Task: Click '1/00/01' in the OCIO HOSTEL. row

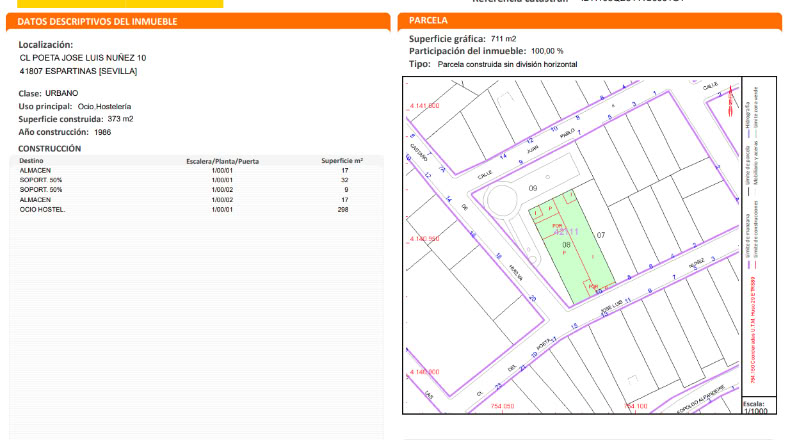Action: coord(222,210)
